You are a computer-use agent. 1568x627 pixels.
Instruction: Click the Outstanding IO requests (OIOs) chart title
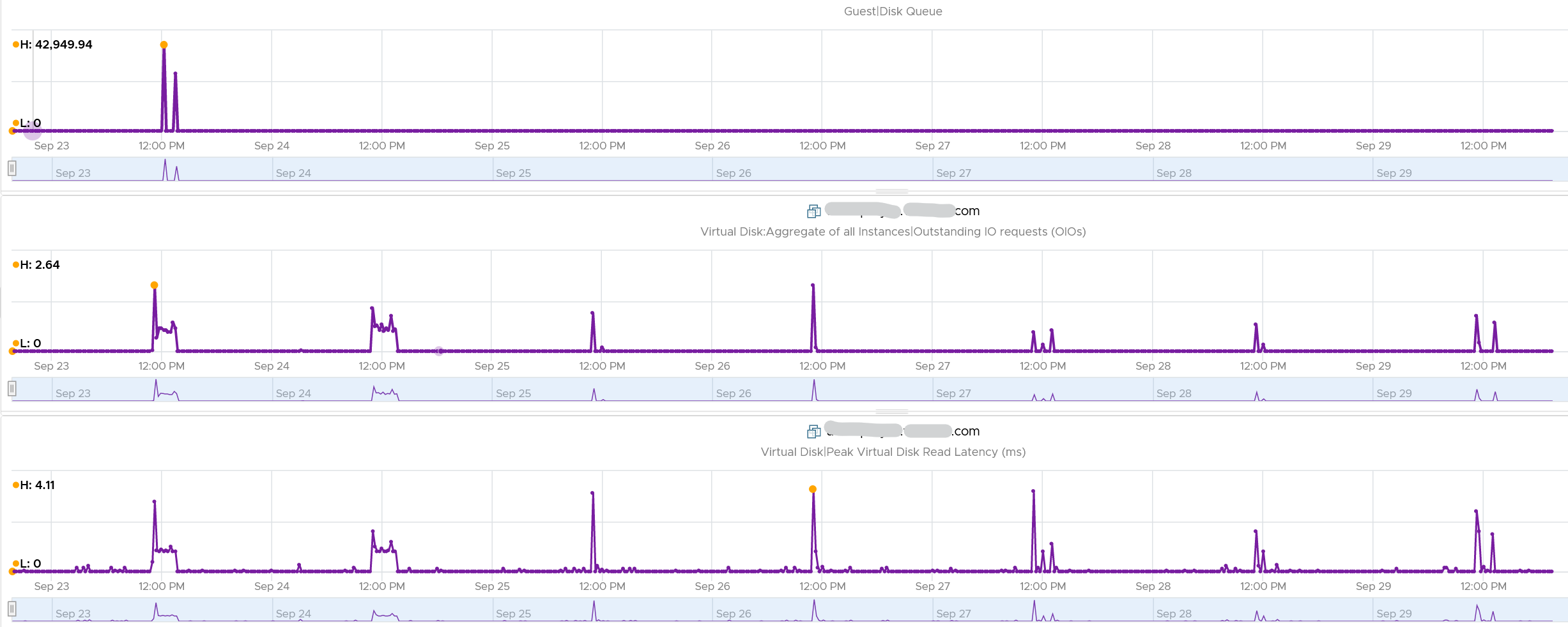[x=893, y=232]
